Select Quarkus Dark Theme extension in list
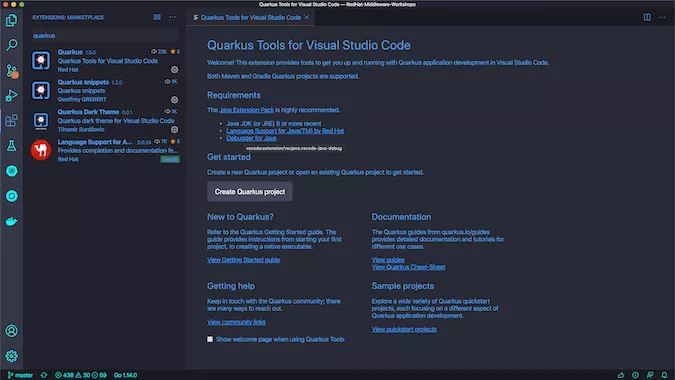Viewport: 675px width, 380px height. click(105, 120)
